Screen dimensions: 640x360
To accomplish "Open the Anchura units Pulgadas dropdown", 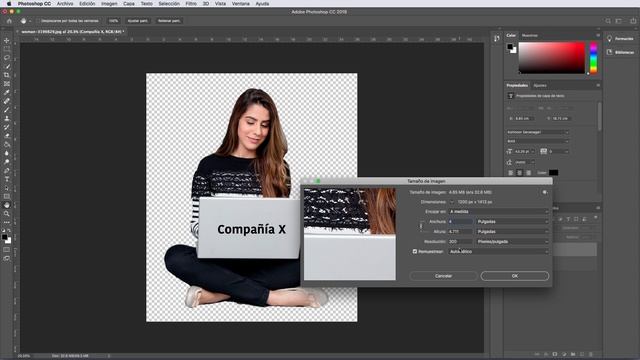I will point(513,222).
